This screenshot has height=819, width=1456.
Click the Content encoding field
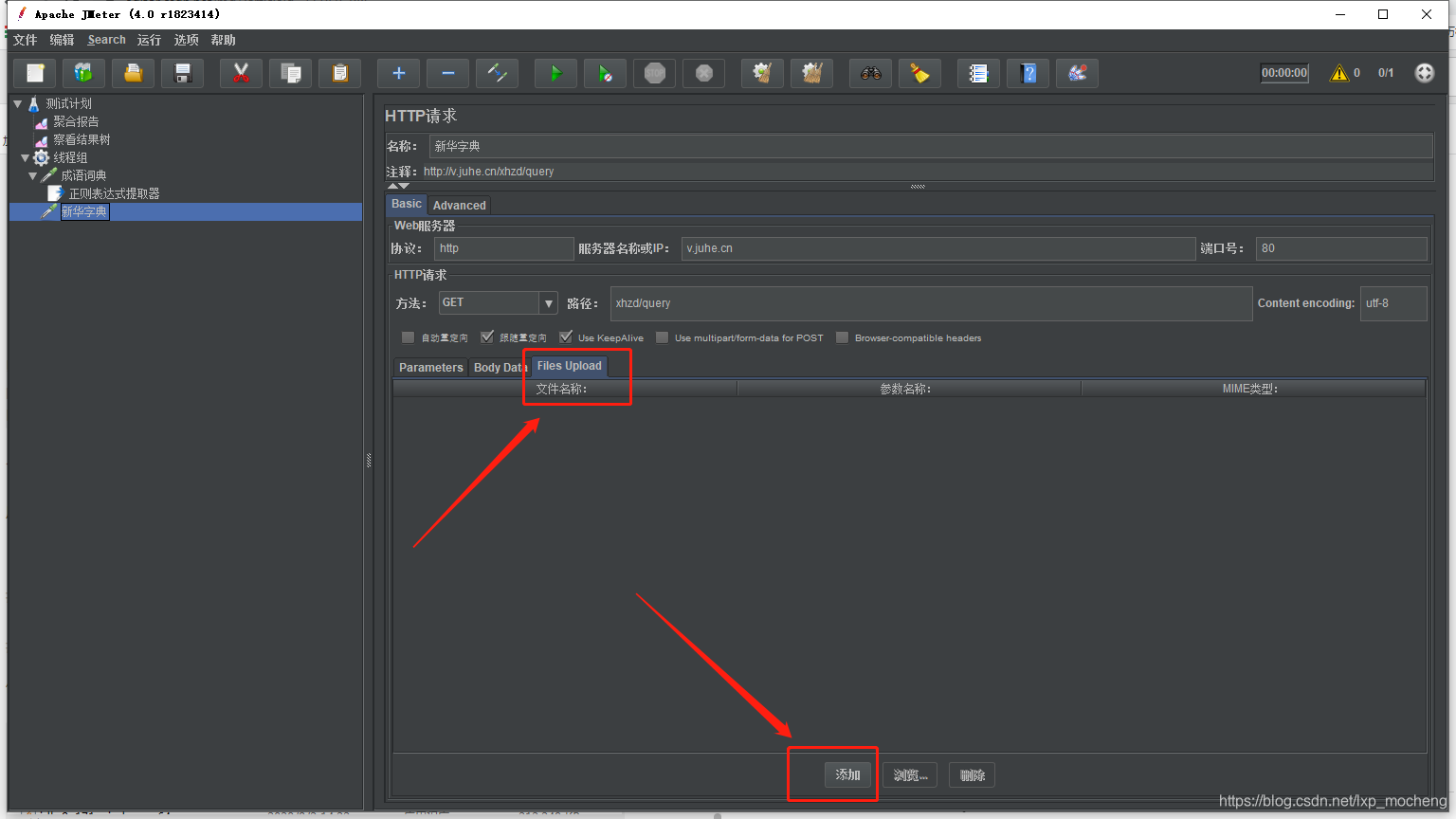(x=1393, y=303)
